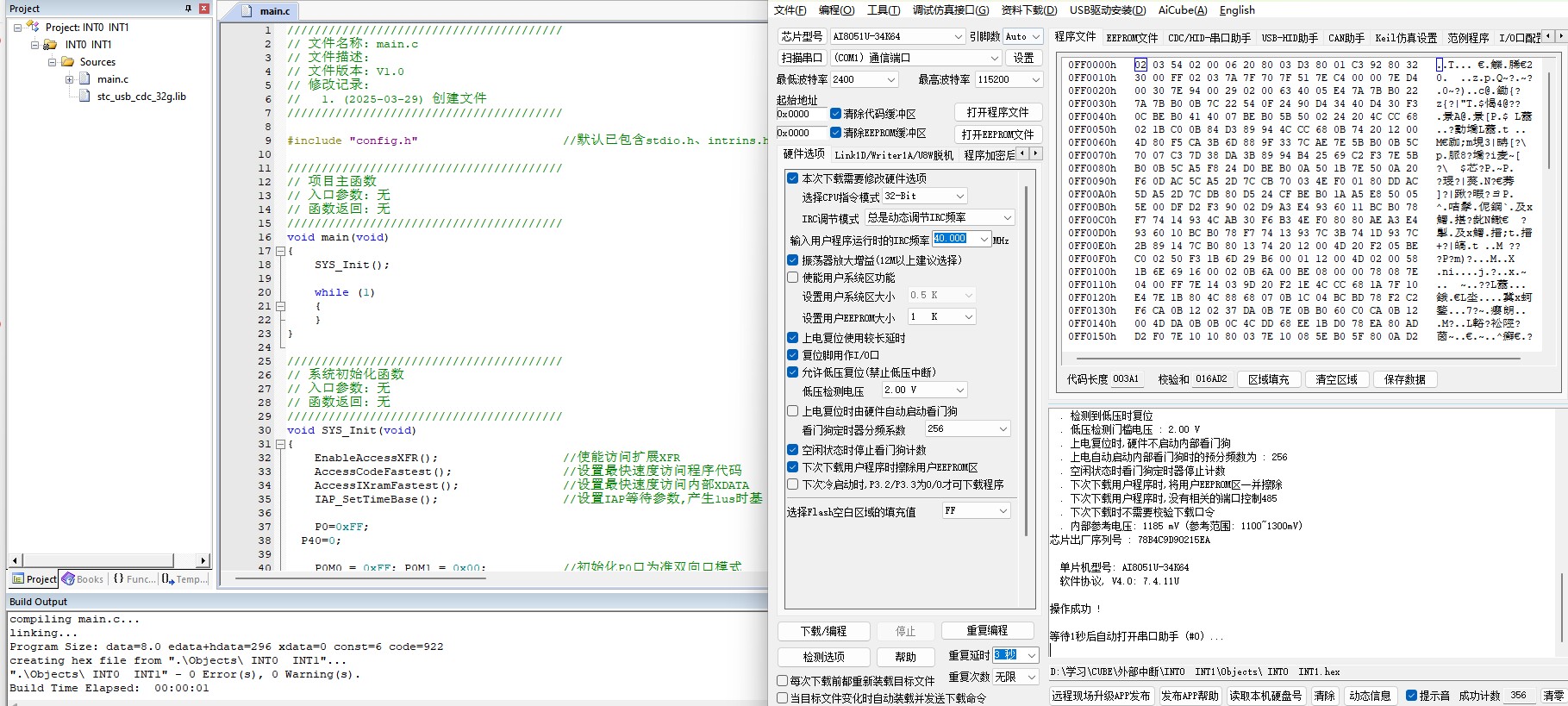Open the Books tab
This screenshot has width=1568, height=706.
[x=83, y=579]
